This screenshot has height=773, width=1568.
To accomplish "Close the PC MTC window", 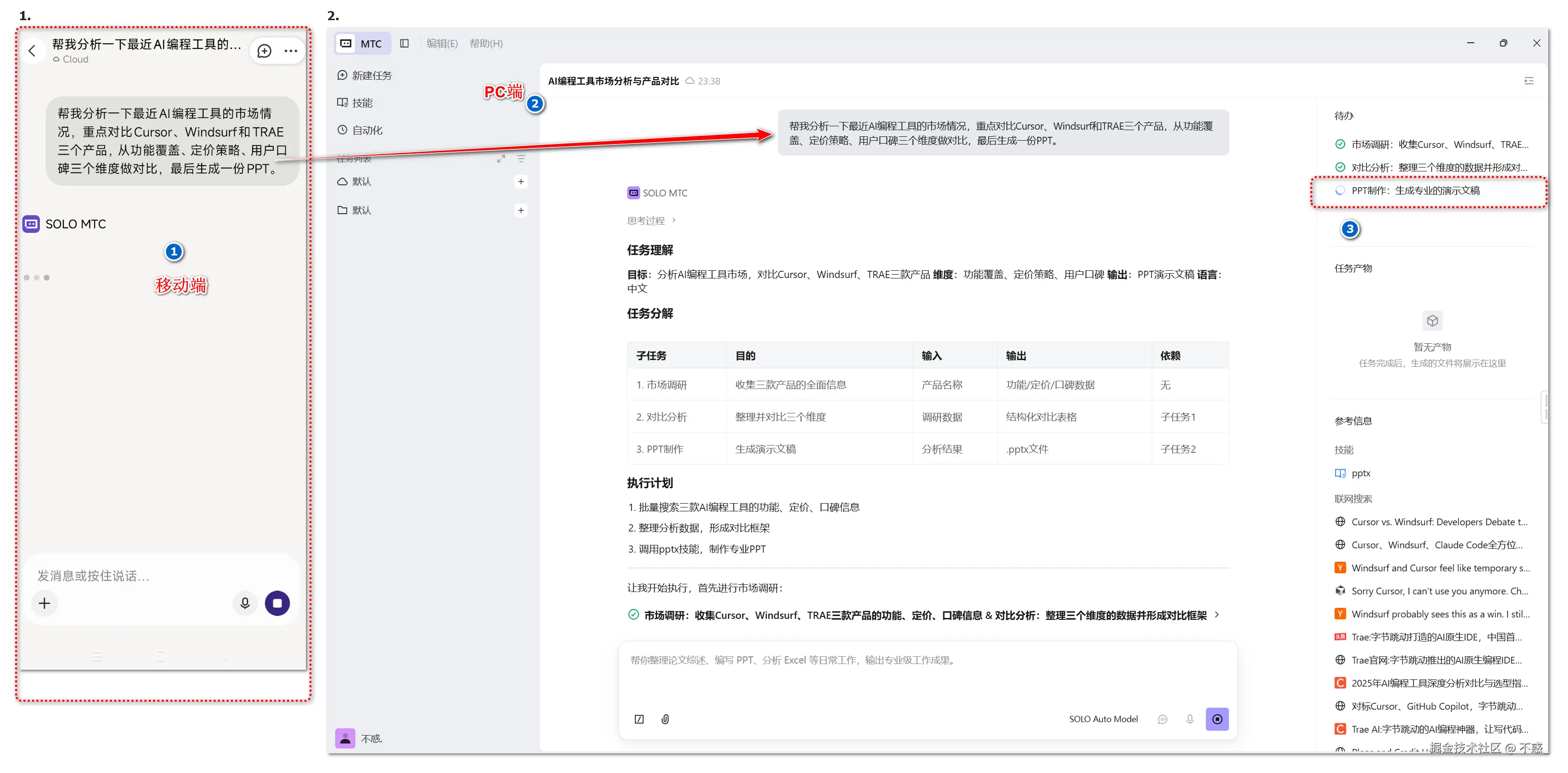I will click(1536, 43).
